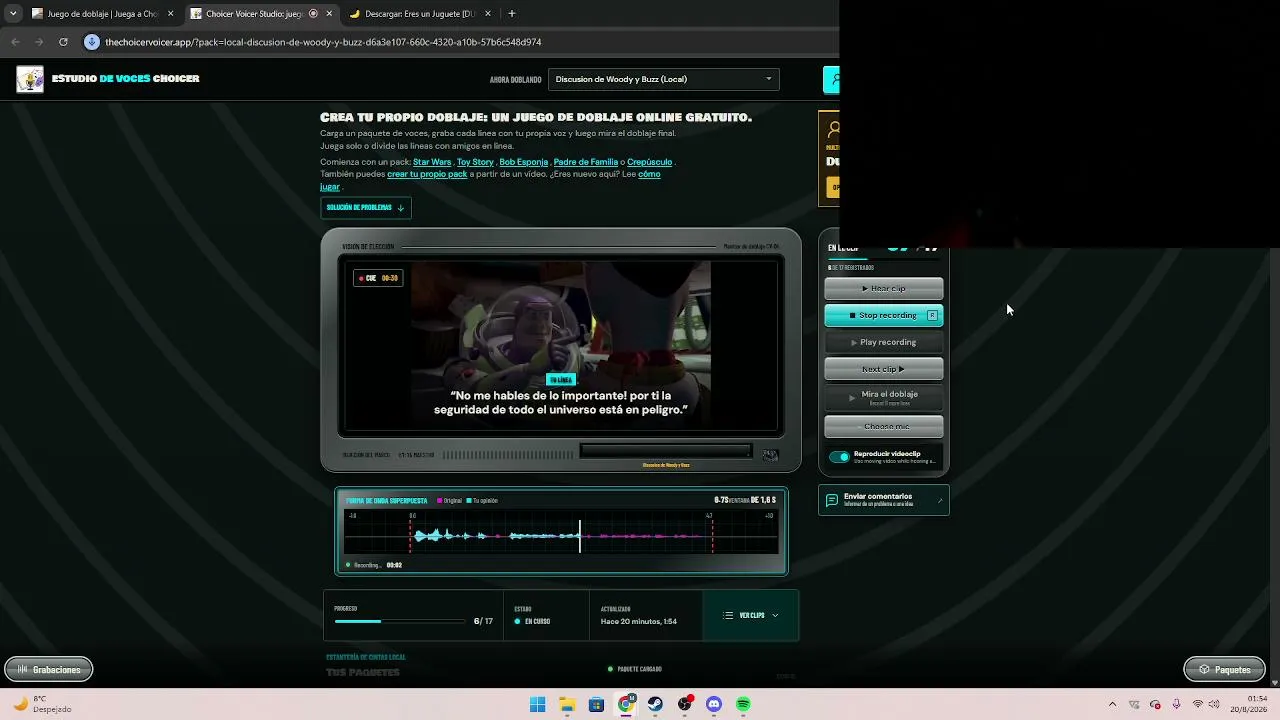1280x720 pixels.
Task: Open the weather widget showing Despejado
Action: tap(45, 705)
